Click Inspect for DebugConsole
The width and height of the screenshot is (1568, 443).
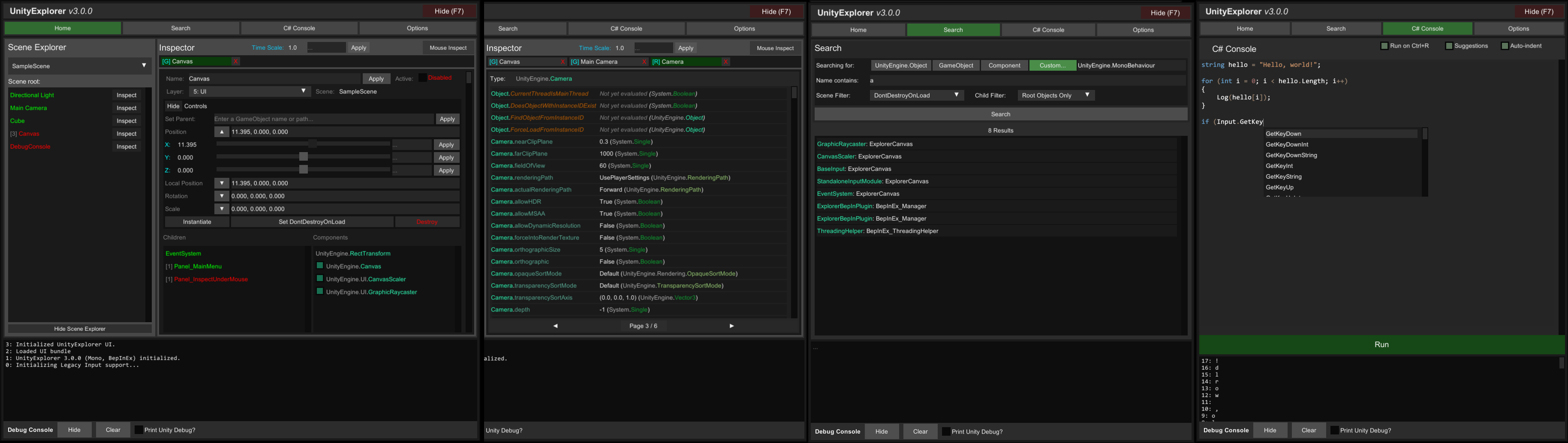click(x=126, y=147)
